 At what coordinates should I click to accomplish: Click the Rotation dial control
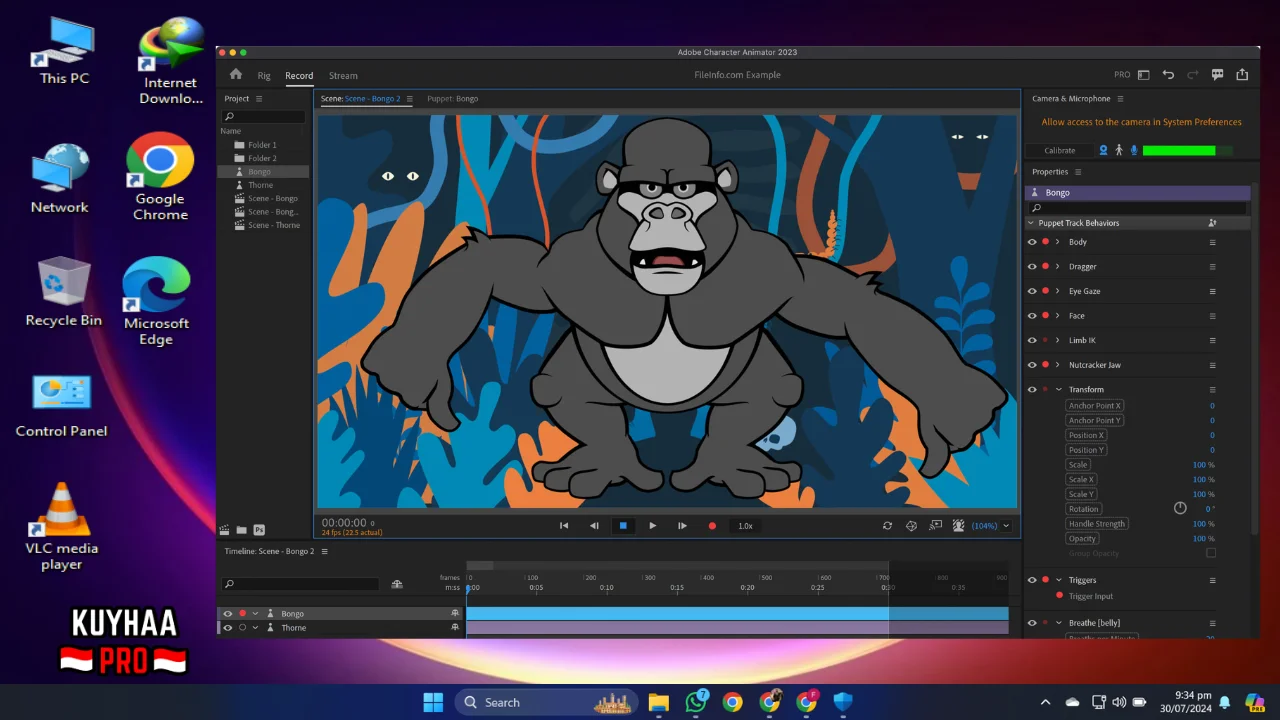[x=1180, y=508]
